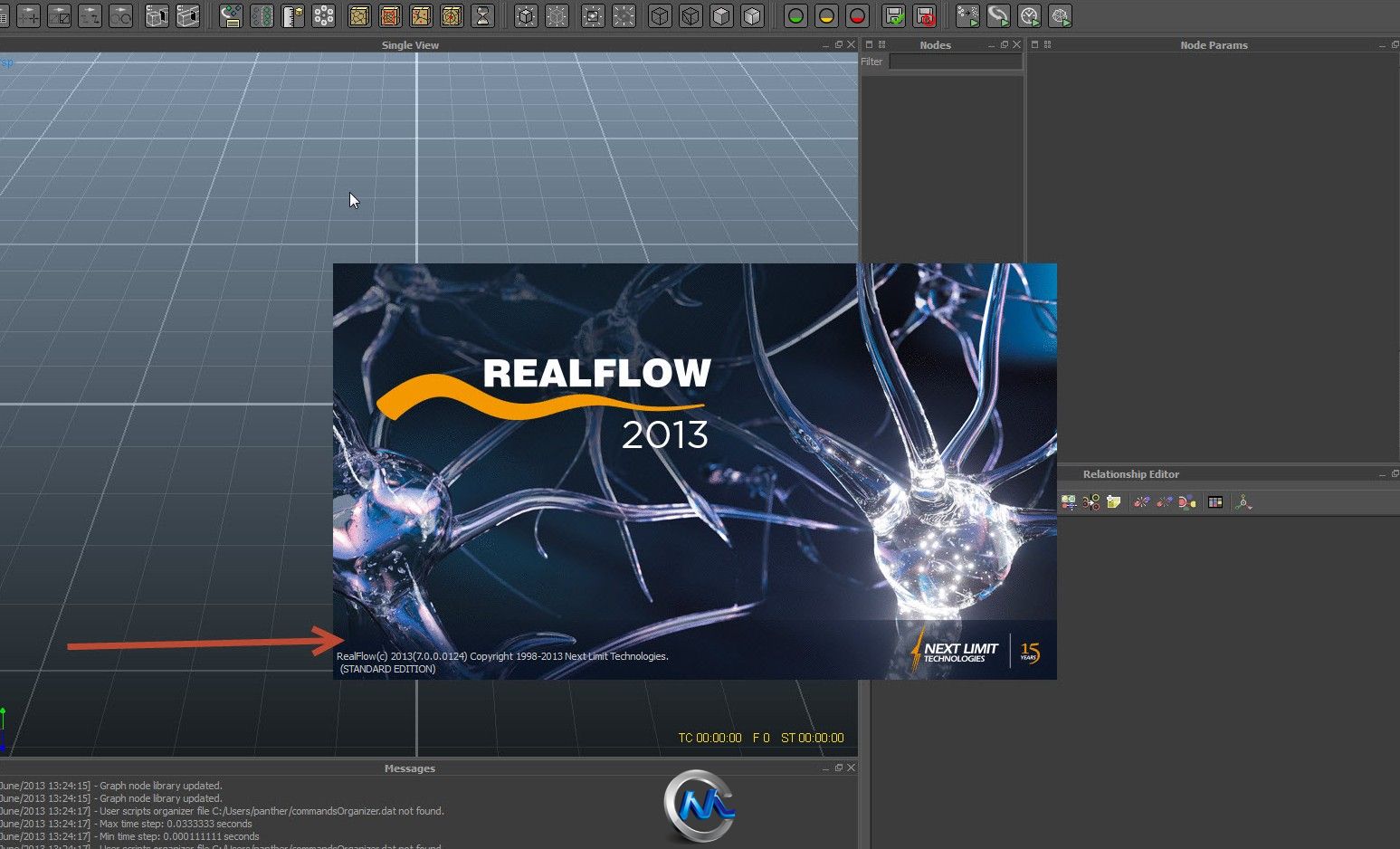Click the mesh sphere with play arrow icon
The height and width of the screenshot is (849, 1400).
click(x=1060, y=15)
